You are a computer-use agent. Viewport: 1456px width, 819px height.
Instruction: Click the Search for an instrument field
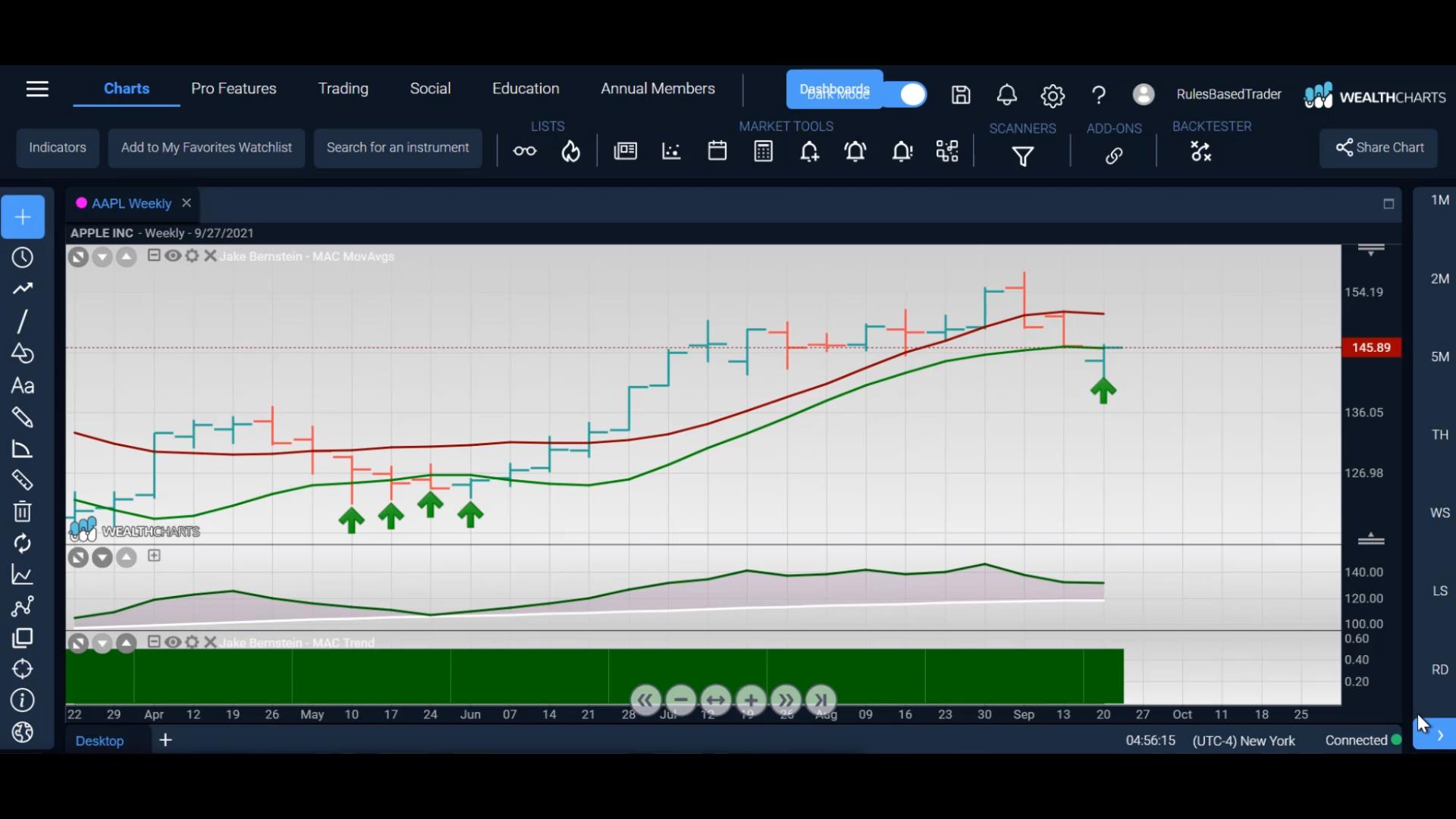[397, 148]
